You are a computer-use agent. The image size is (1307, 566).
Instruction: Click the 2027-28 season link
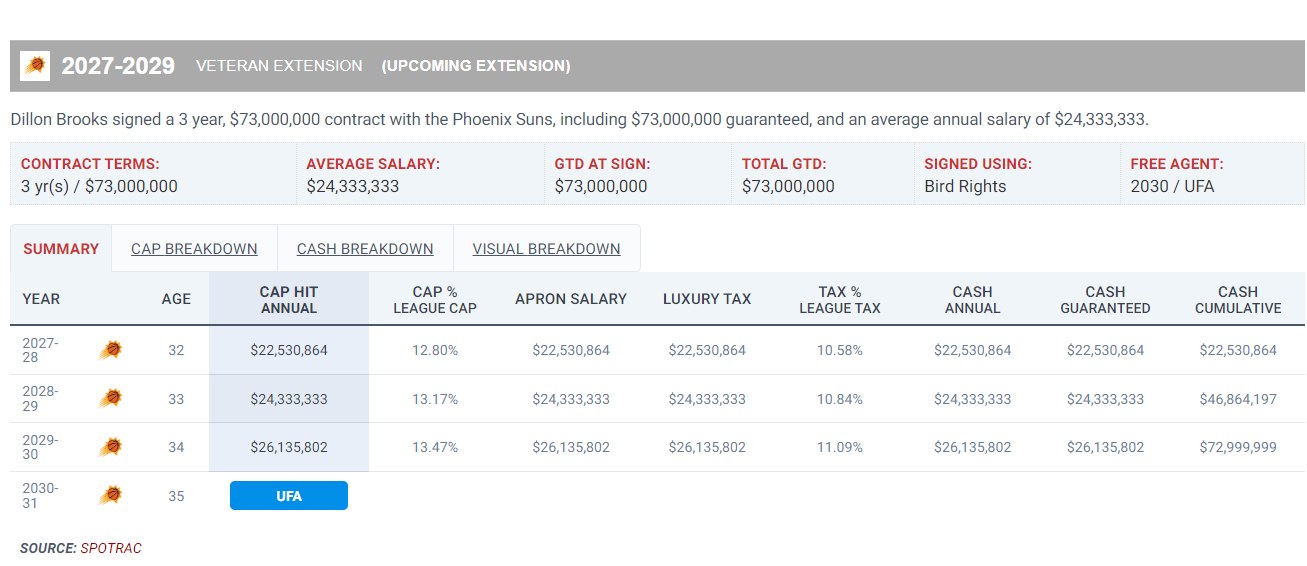tap(40, 350)
